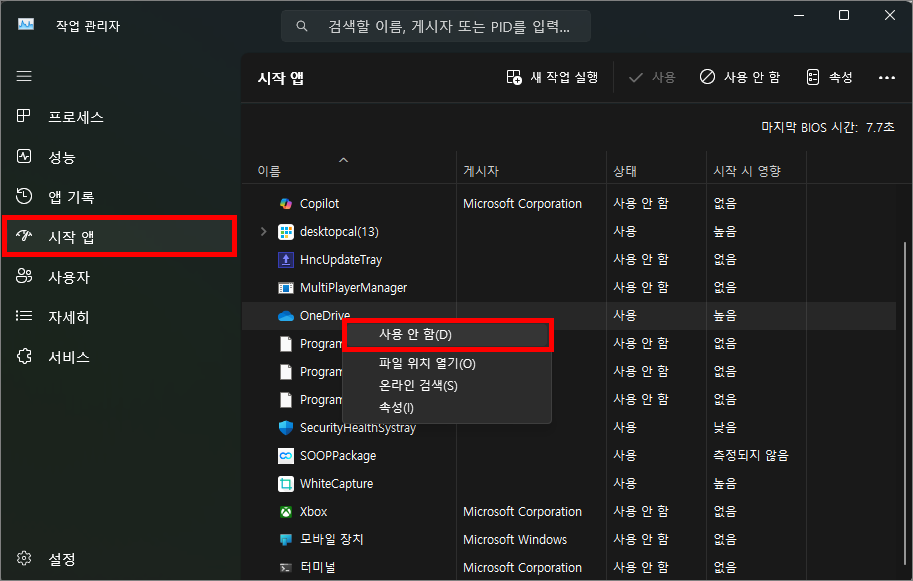Open the more options ellipsis menu

click(x=887, y=77)
